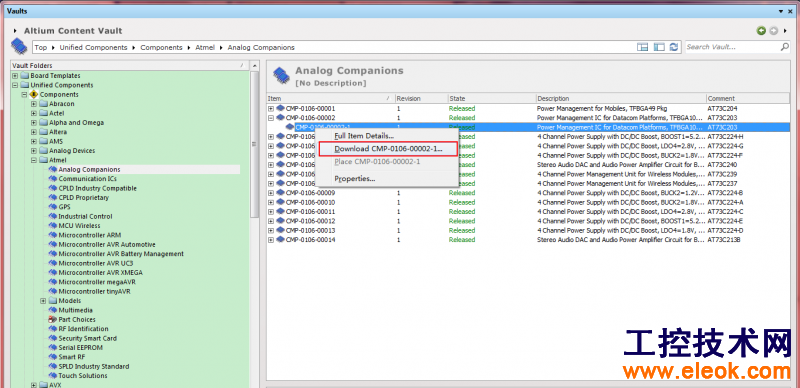Click Unified Components in breadcrumb
The width and height of the screenshot is (800, 388).
pos(93,47)
